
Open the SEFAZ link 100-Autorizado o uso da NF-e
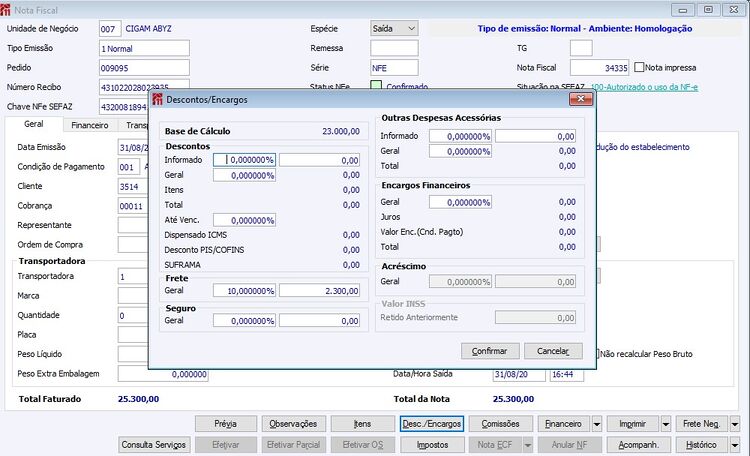pos(644,87)
